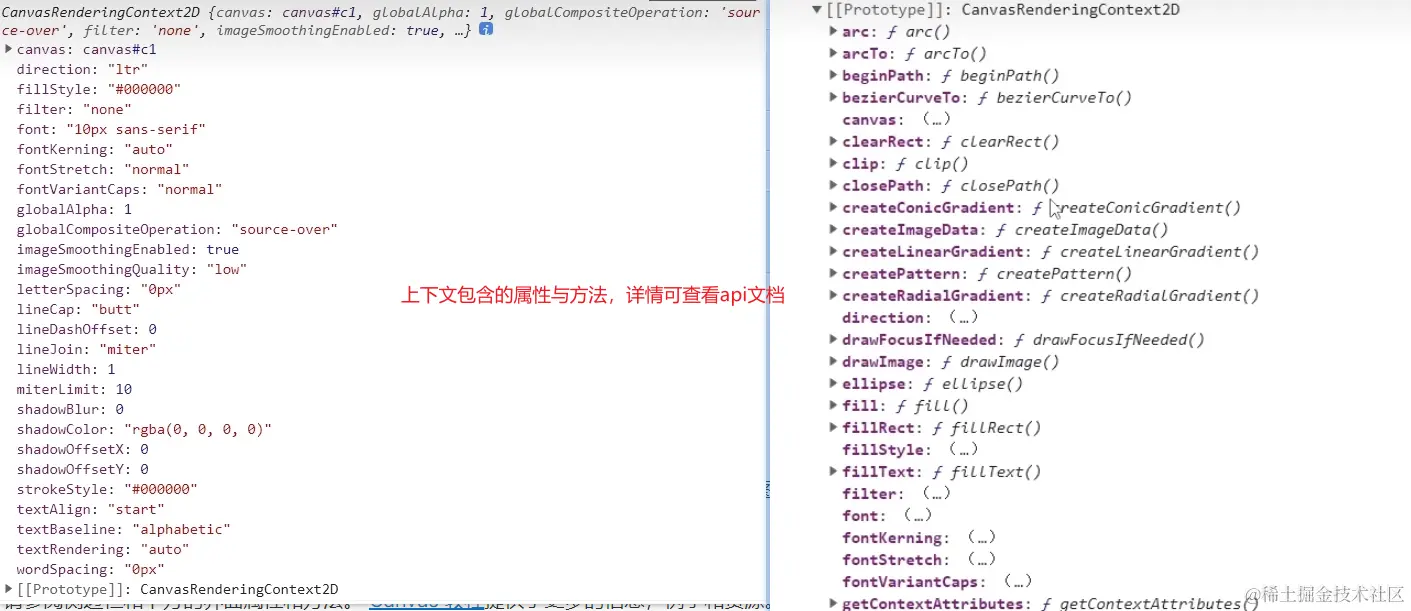Select the shadowOffsetX: 0 row
Viewport: 1411px width, 611px height.
click(x=82, y=449)
